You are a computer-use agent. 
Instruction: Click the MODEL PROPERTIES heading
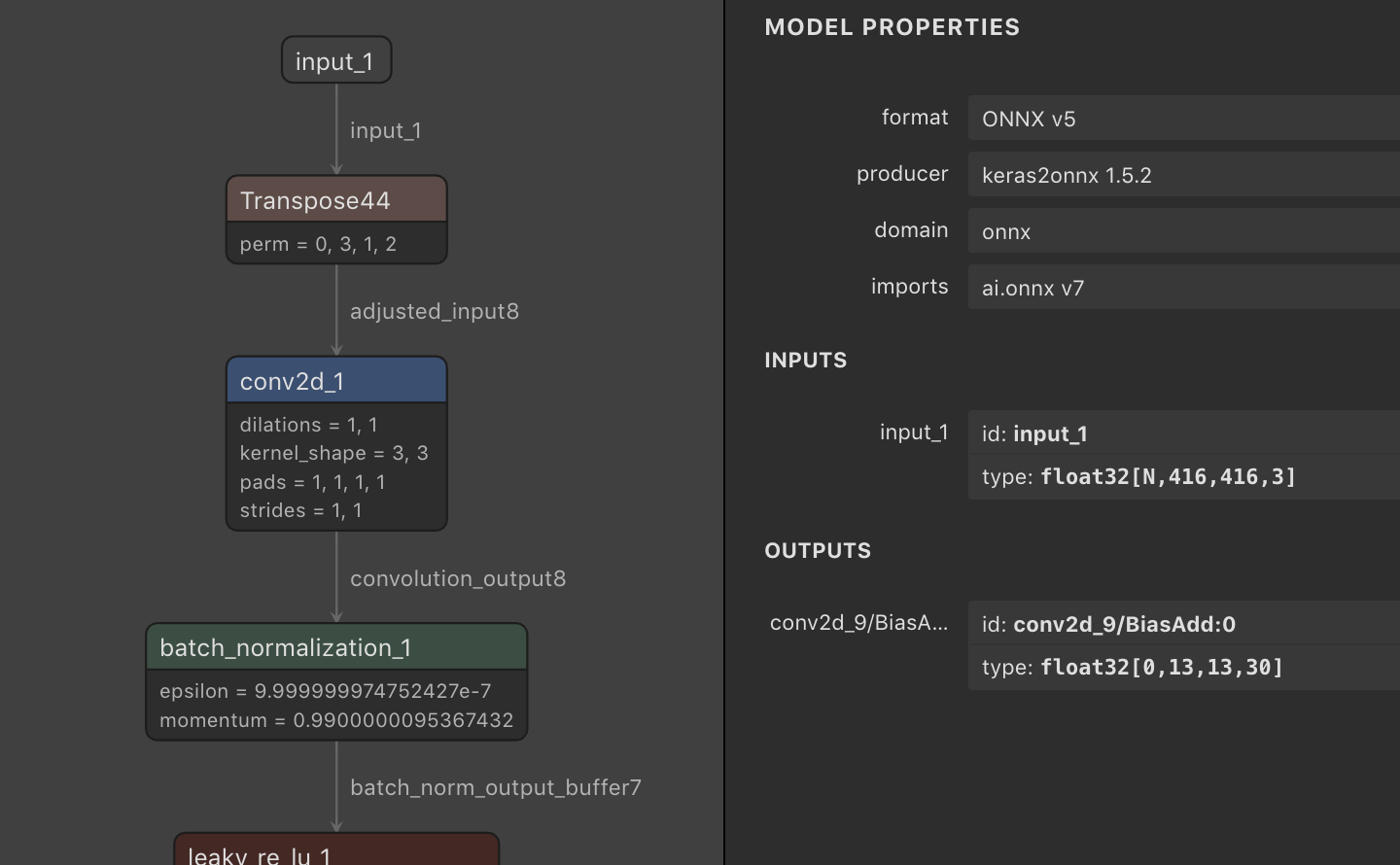[892, 27]
